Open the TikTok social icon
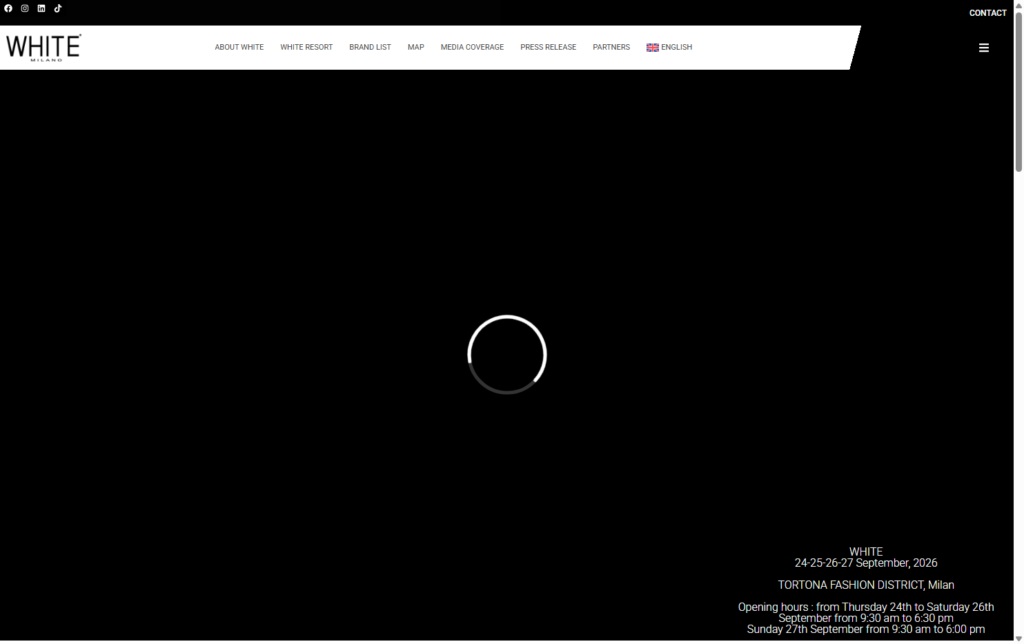The height and width of the screenshot is (644, 1024). 58,8
